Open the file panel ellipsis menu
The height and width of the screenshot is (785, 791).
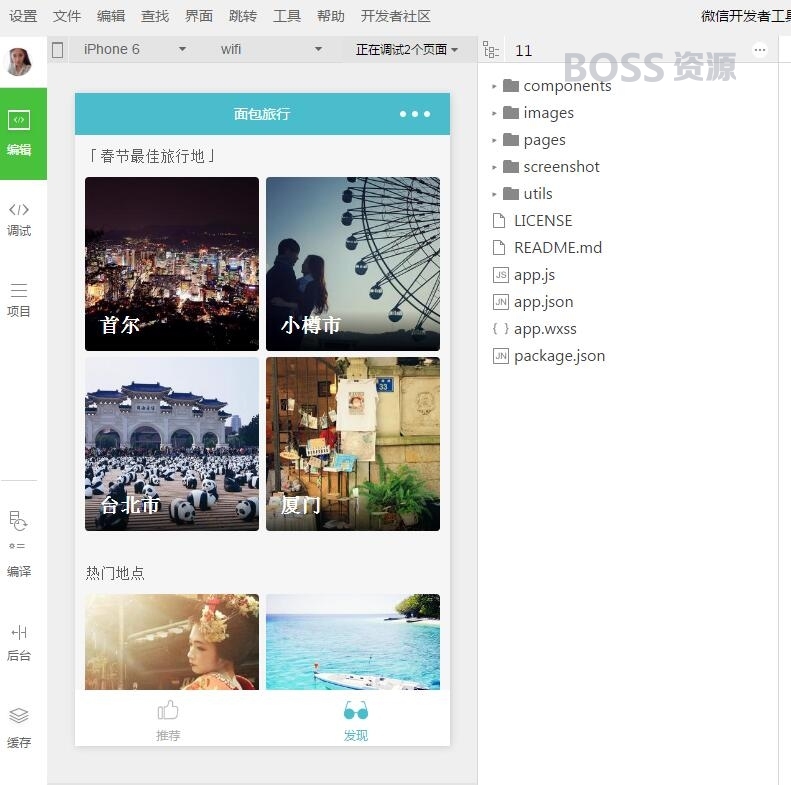tap(760, 49)
